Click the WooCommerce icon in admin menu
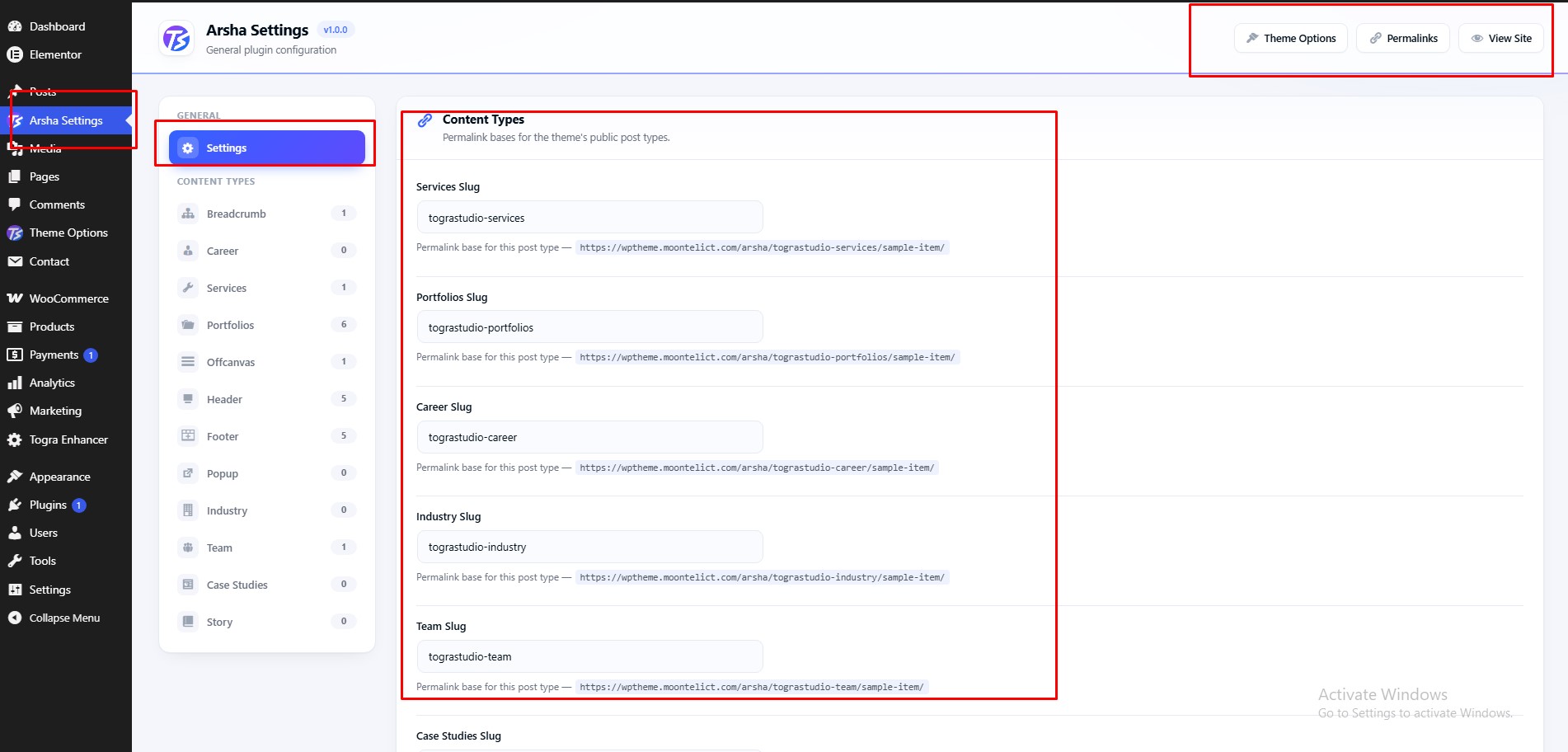The width and height of the screenshot is (1568, 752). [15, 298]
